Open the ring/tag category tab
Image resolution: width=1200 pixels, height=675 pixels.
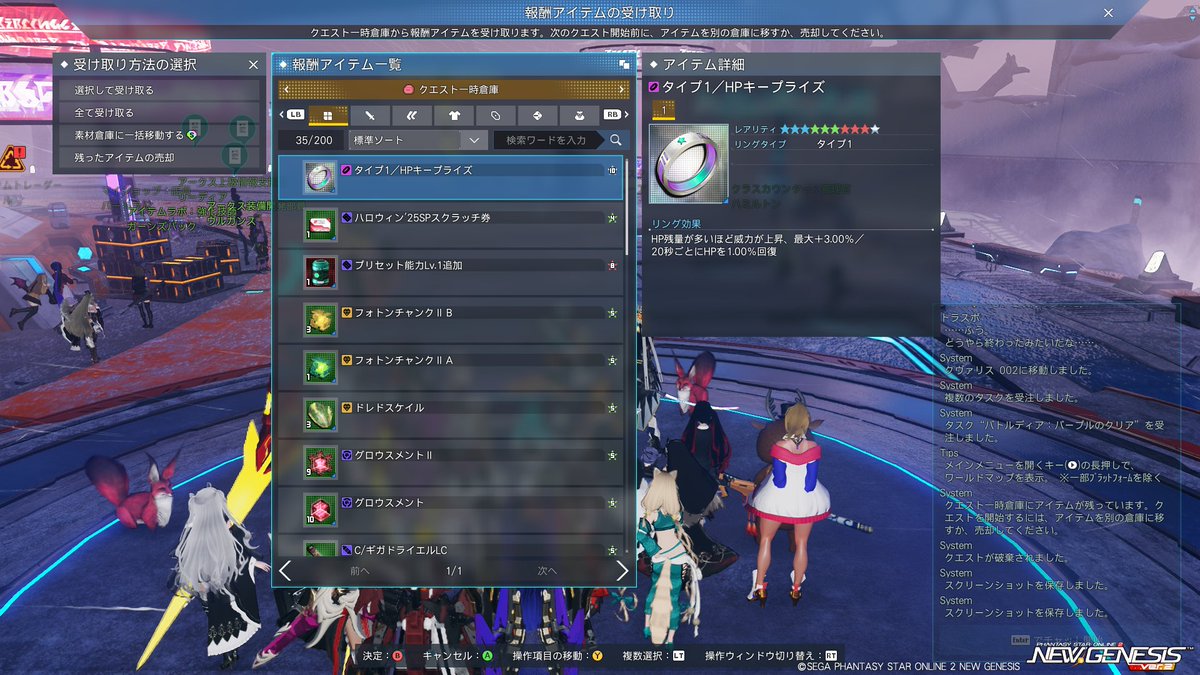click(496, 115)
